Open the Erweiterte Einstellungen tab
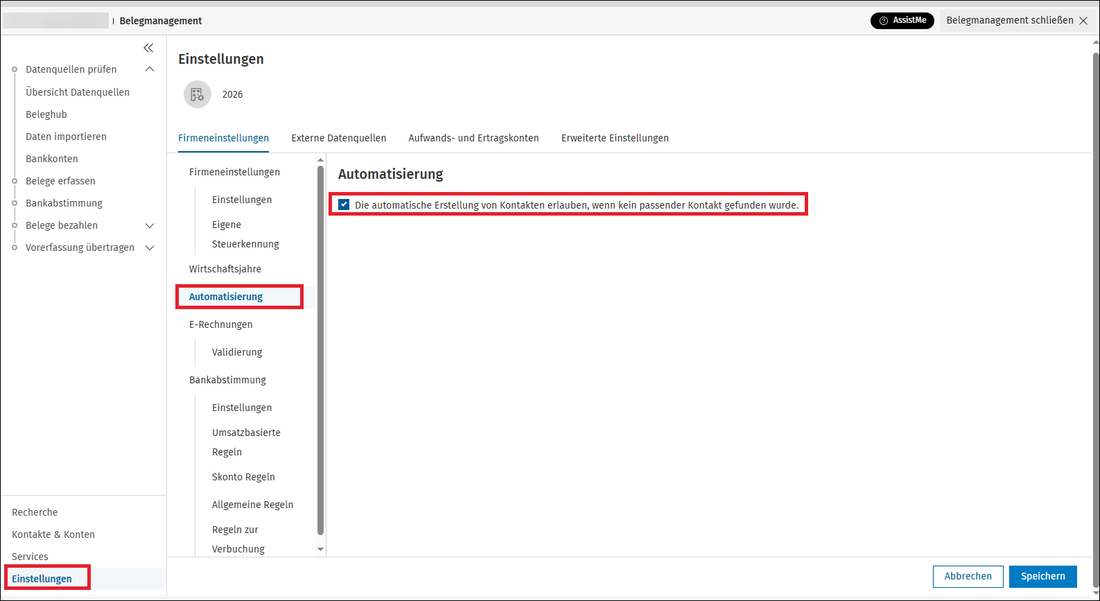Image resolution: width=1100 pixels, height=601 pixels. (x=615, y=138)
